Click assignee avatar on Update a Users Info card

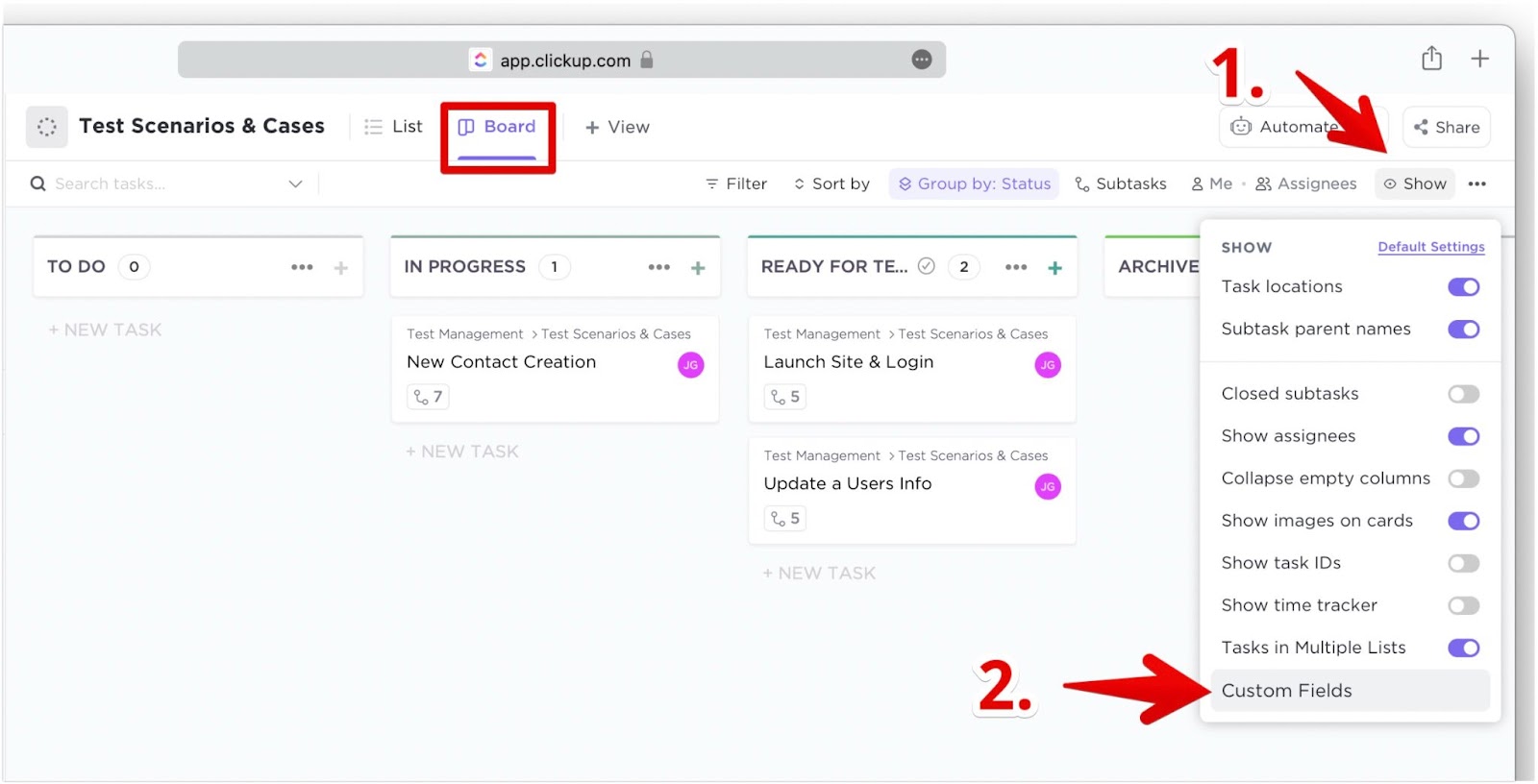pos(1047,487)
